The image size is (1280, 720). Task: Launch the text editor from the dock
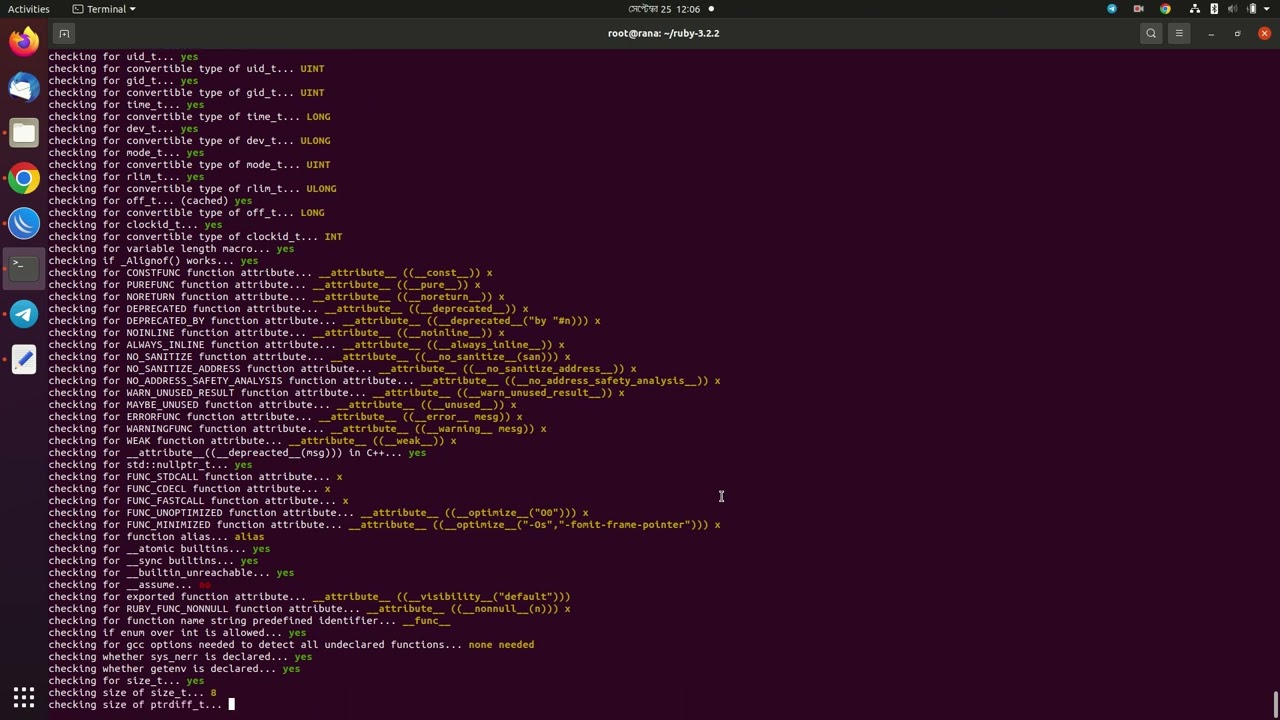[x=24, y=359]
